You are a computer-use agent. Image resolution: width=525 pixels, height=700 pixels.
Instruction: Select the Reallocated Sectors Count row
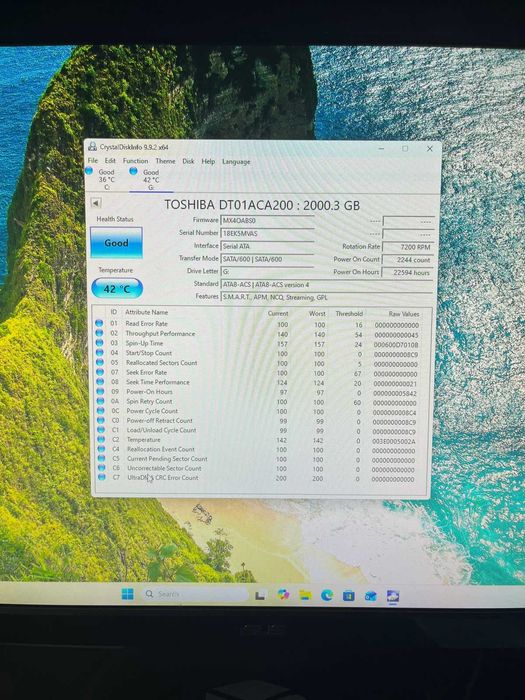260,363
